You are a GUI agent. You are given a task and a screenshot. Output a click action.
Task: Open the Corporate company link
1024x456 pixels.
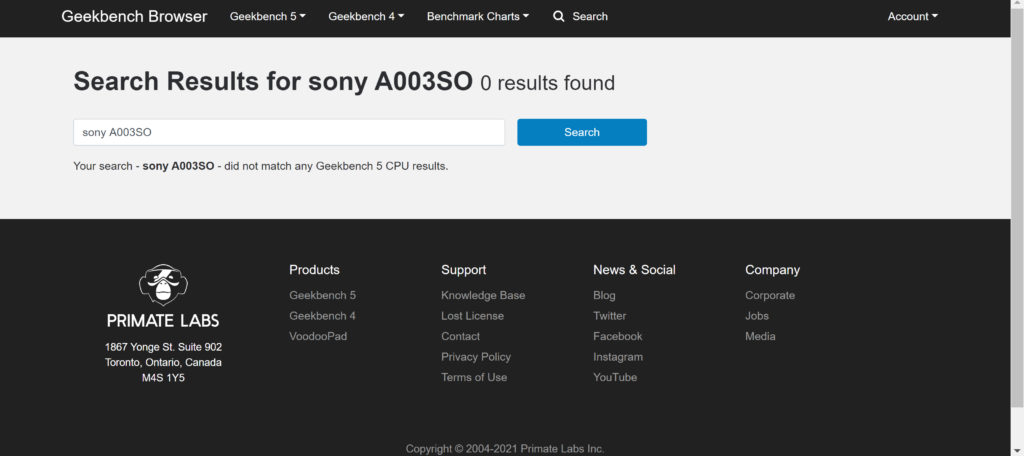(770, 295)
